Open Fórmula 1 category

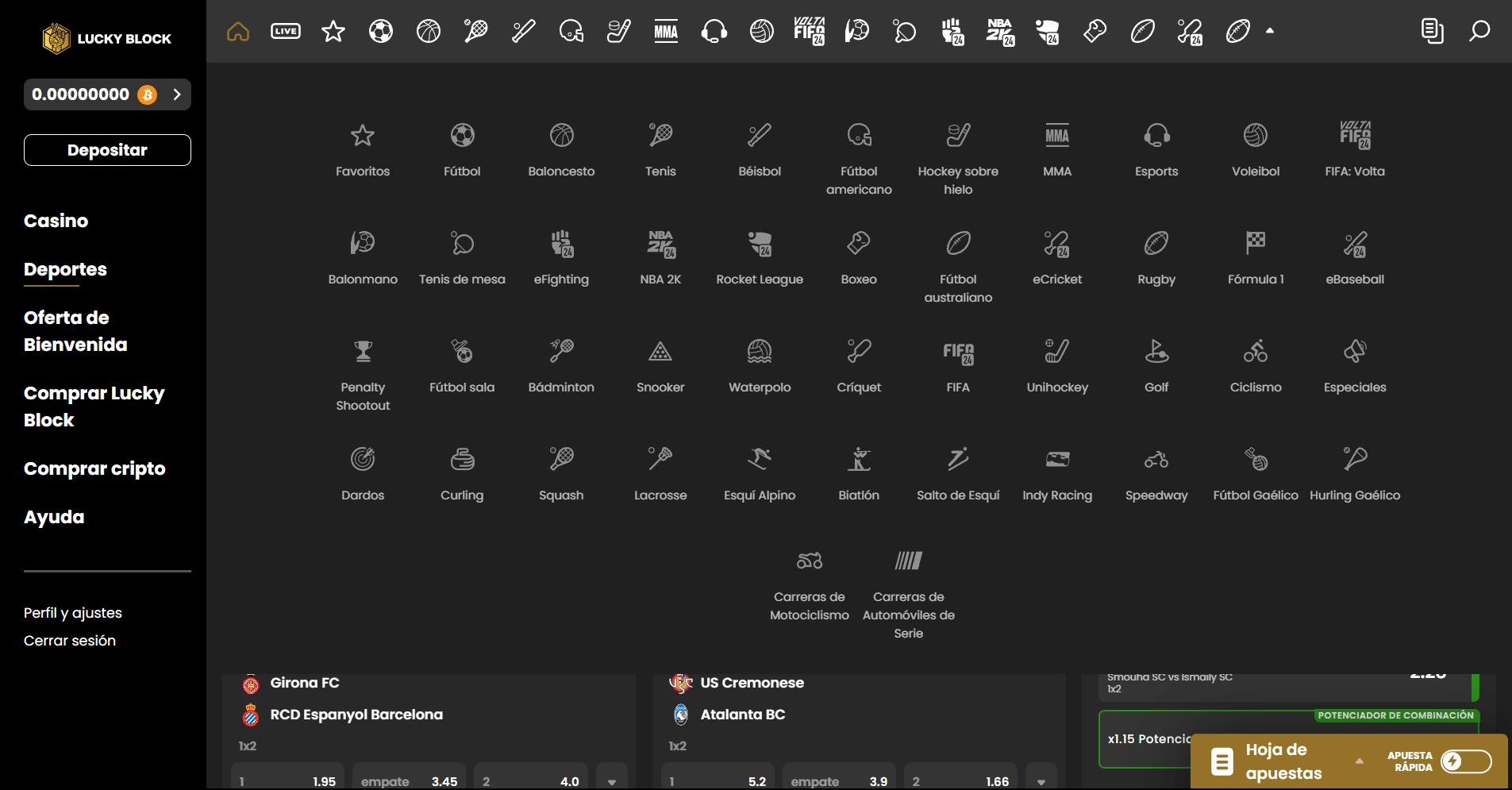(1256, 258)
